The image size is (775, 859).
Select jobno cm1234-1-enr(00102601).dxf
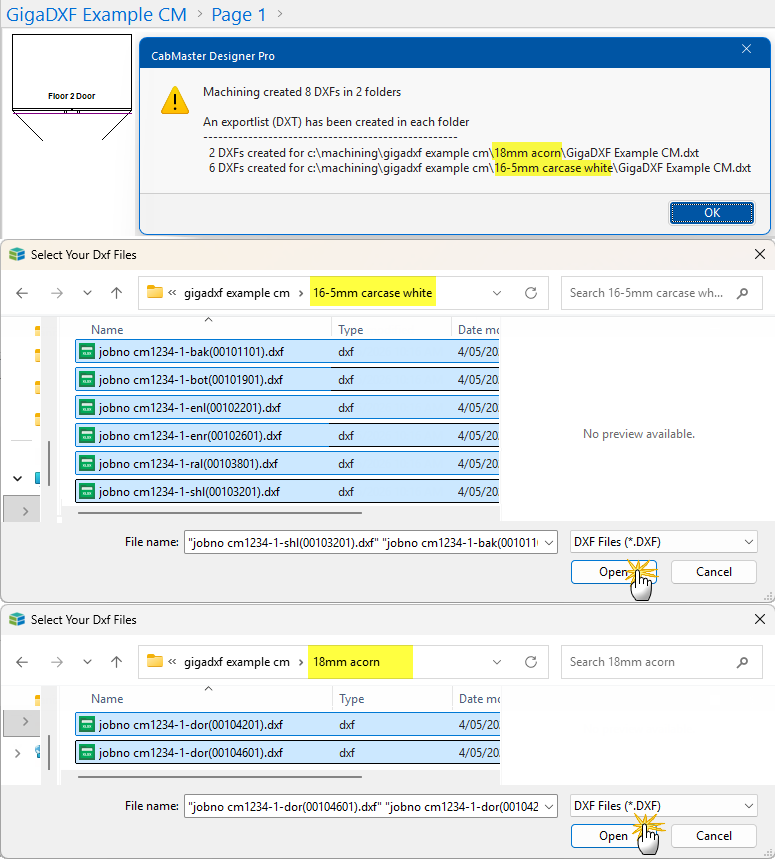(286, 435)
